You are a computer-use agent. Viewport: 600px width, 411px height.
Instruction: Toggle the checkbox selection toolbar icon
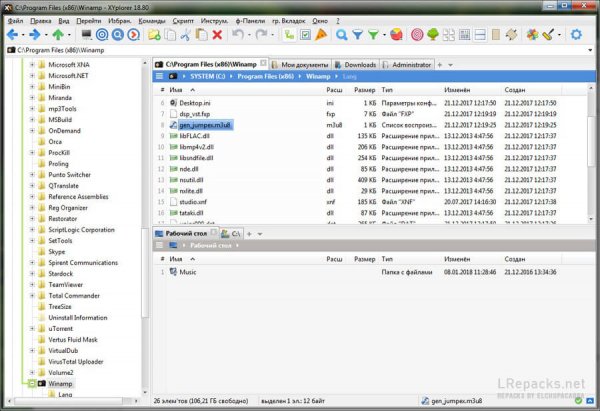coord(305,35)
